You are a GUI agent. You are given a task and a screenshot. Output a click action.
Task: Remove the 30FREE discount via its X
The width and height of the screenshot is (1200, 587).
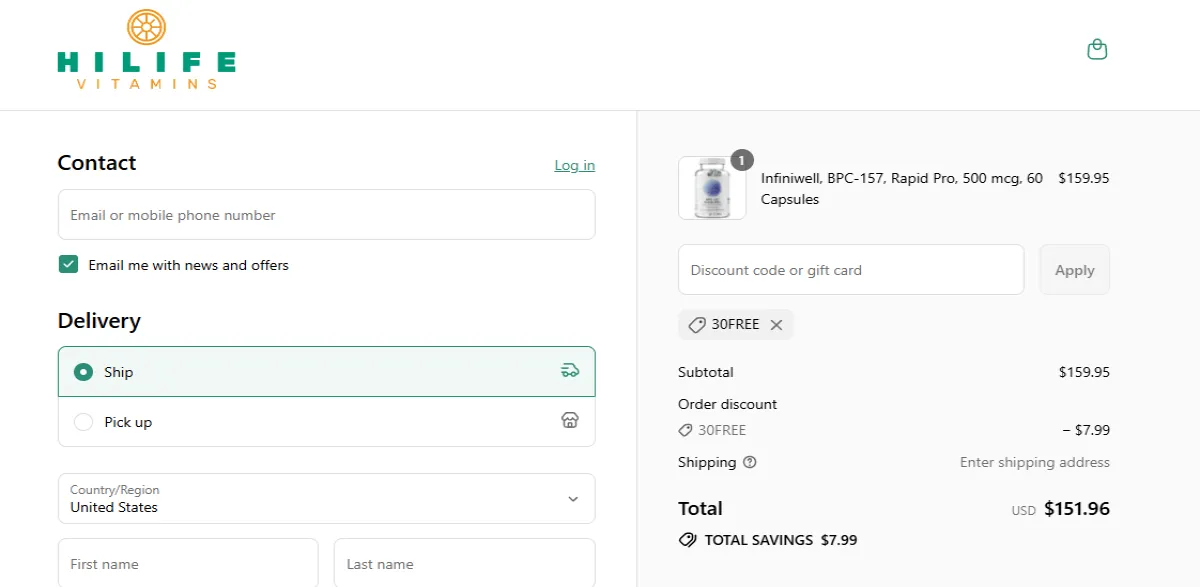(776, 324)
